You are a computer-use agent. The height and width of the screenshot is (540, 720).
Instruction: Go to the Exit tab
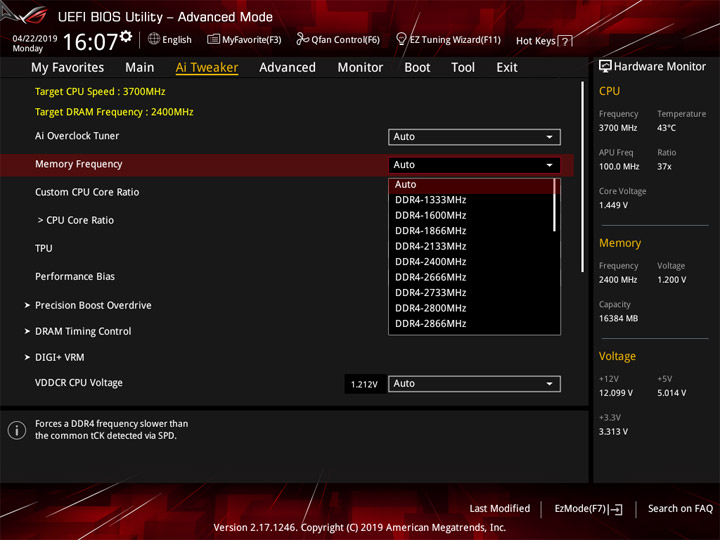click(x=506, y=68)
